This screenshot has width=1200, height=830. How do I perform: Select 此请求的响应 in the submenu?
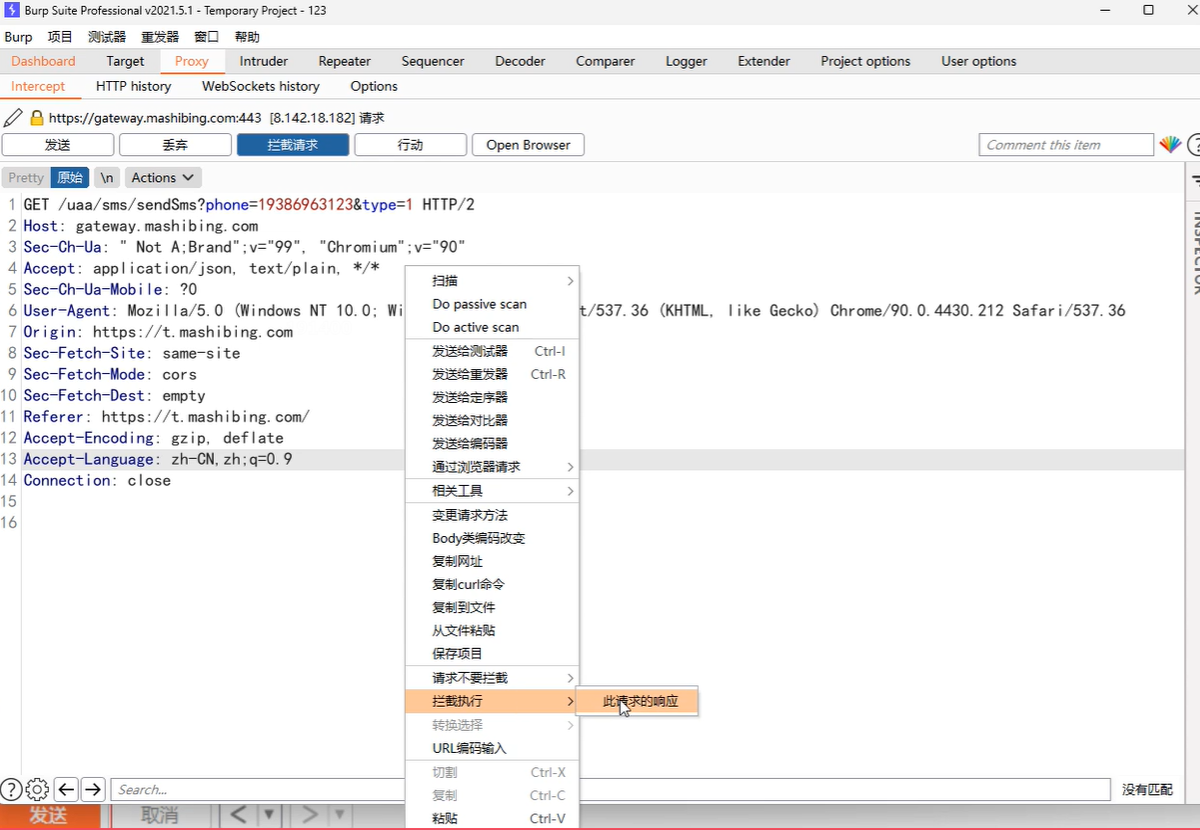[x=640, y=701]
